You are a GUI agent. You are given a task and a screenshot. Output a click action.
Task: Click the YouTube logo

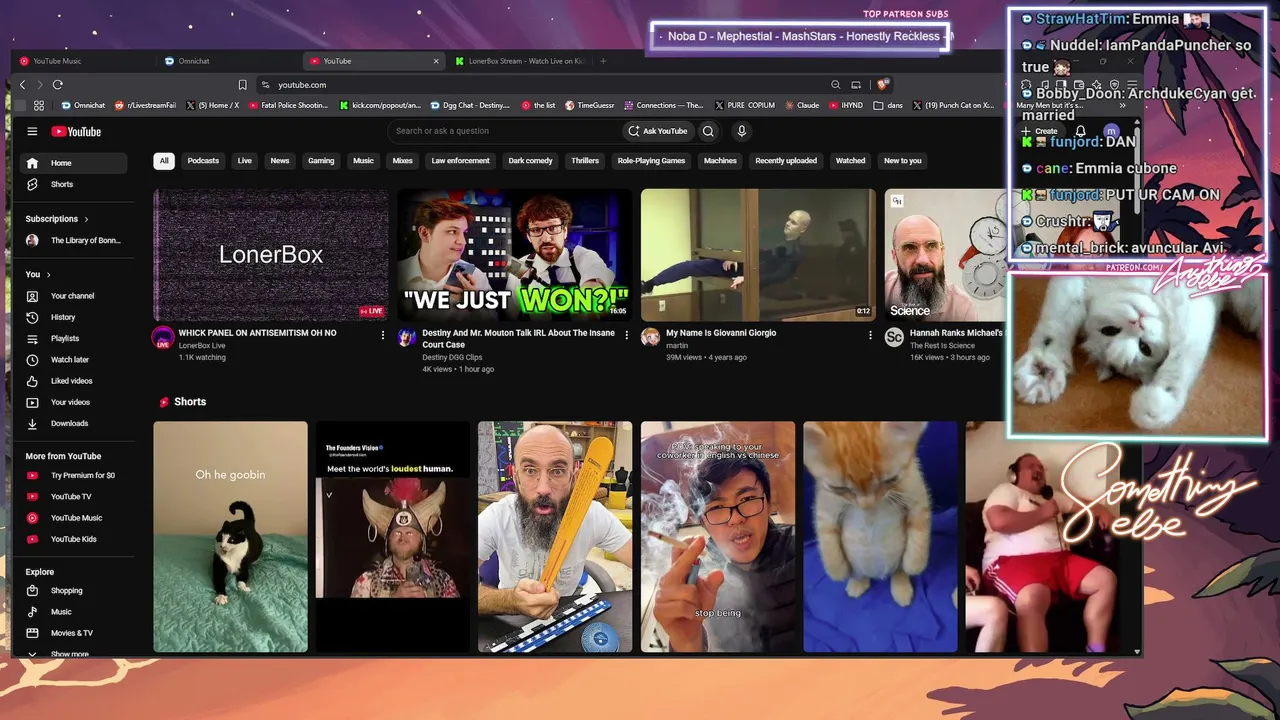pos(76,131)
